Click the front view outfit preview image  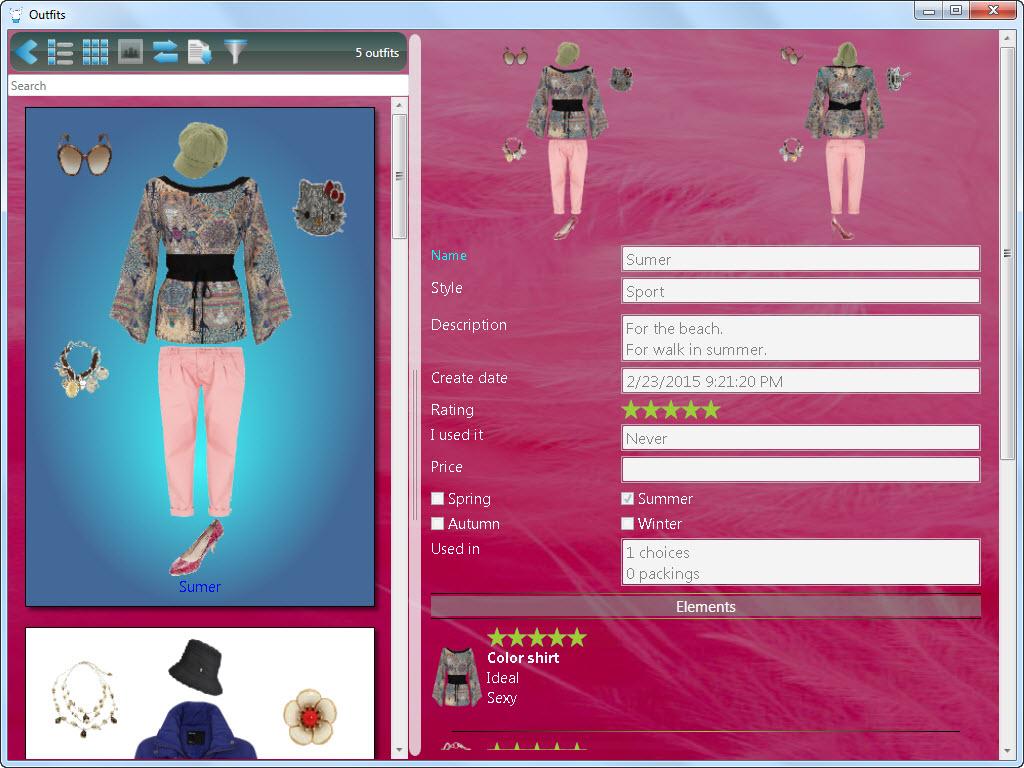pos(568,140)
